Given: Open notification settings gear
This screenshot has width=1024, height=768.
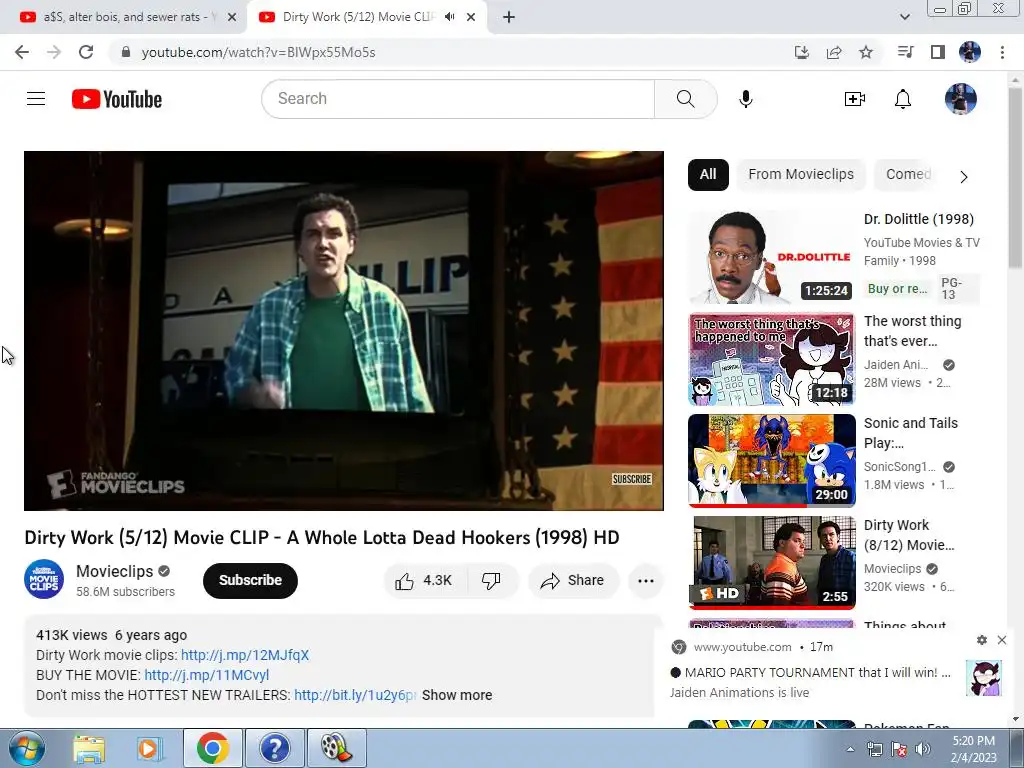Looking at the screenshot, I should (x=982, y=640).
